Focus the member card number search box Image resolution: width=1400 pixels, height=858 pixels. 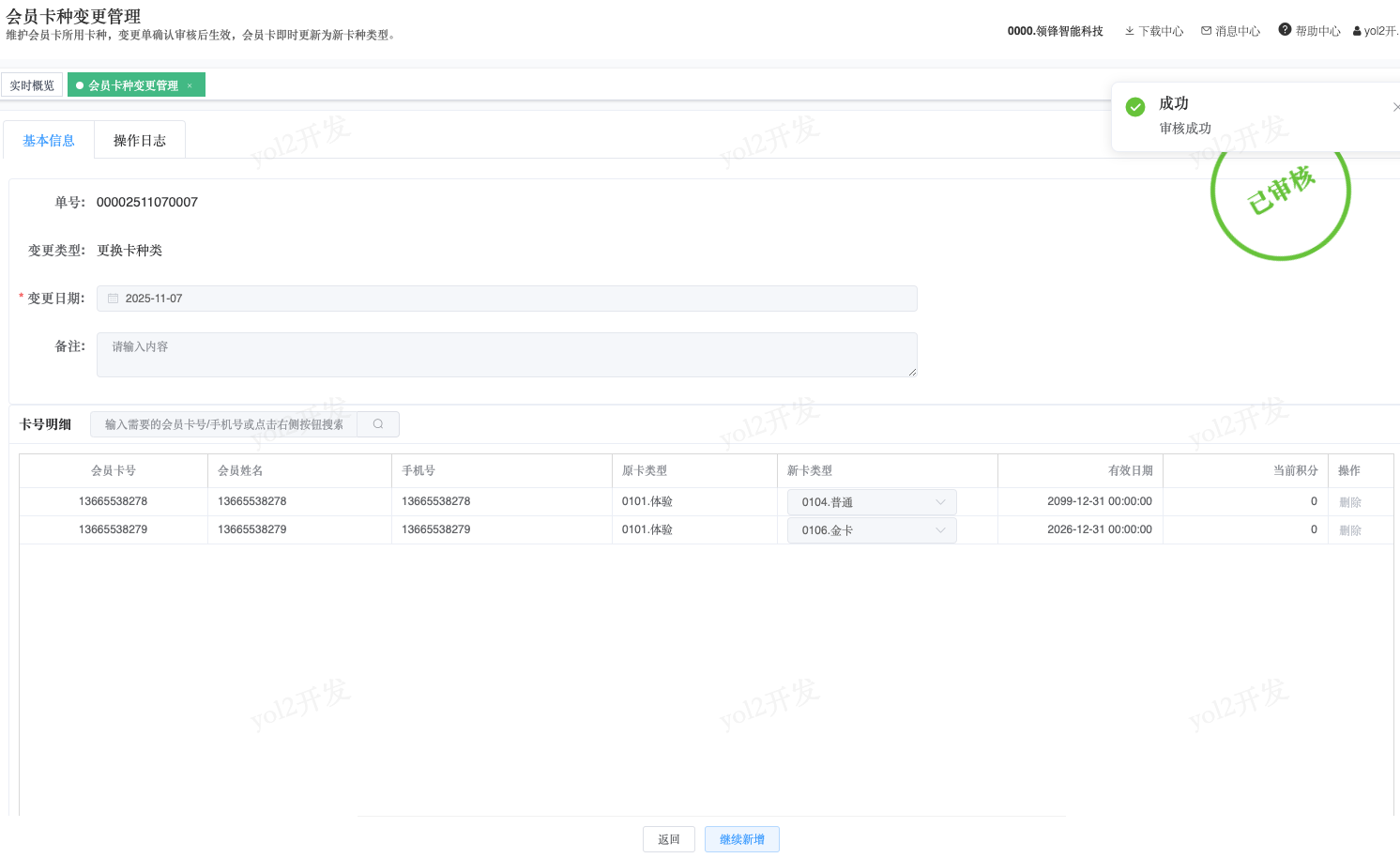[224, 424]
